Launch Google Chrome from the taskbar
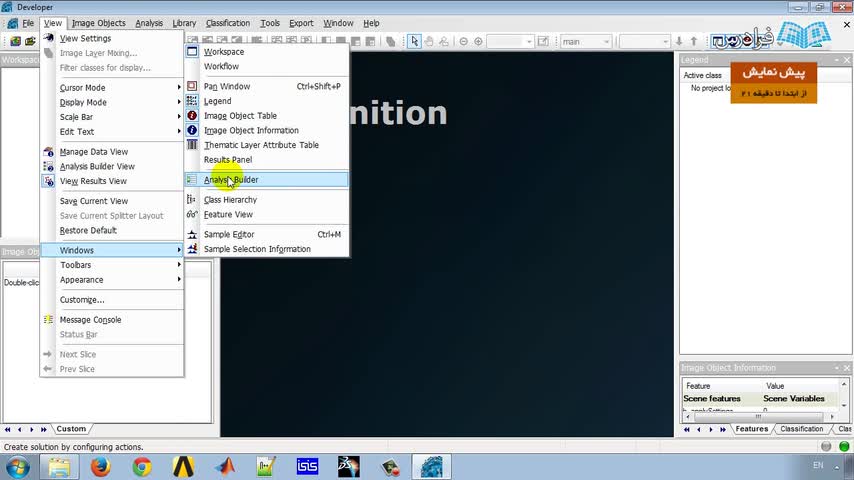Image resolution: width=854 pixels, height=480 pixels. 142,466
